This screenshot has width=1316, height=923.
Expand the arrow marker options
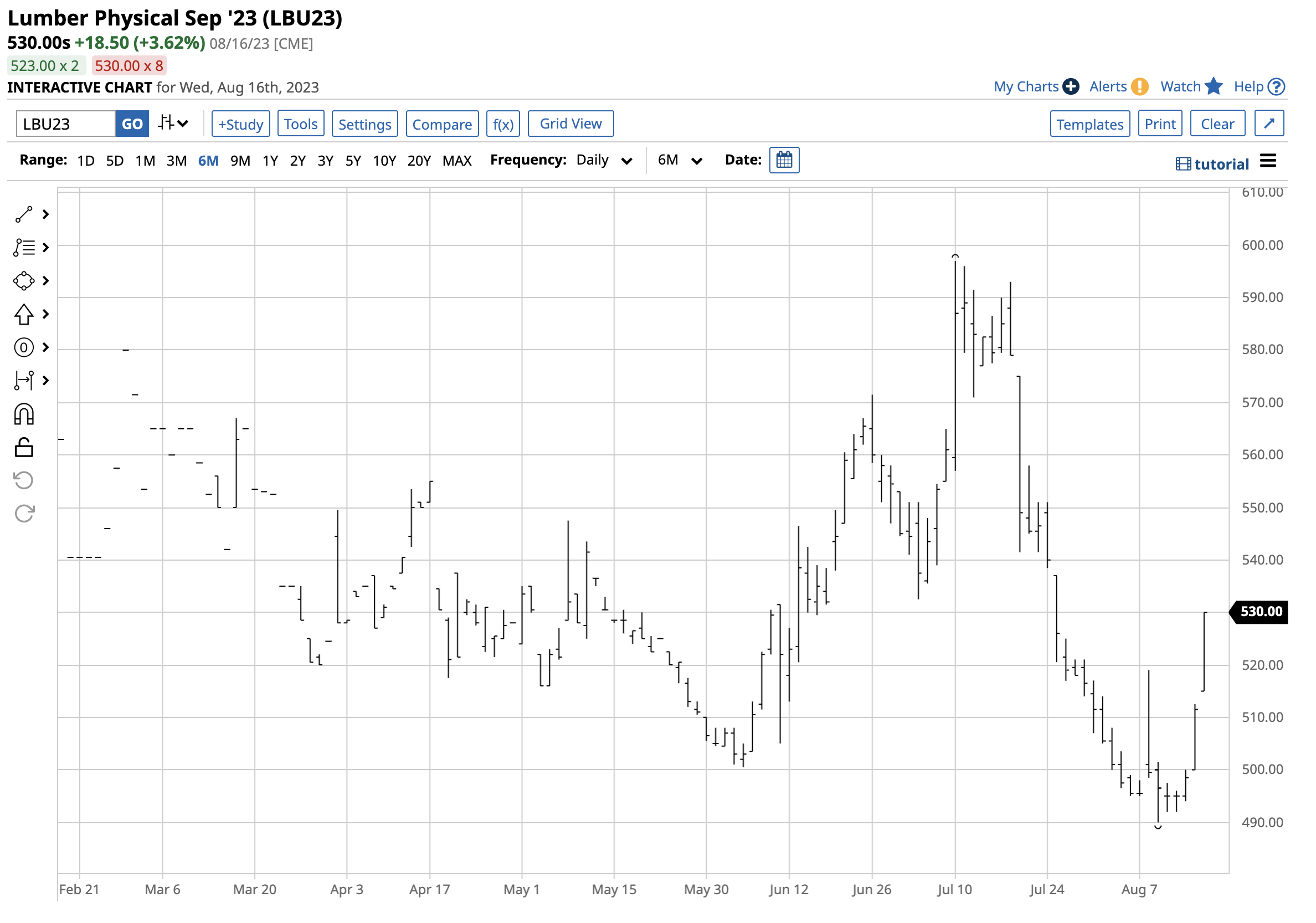[46, 314]
